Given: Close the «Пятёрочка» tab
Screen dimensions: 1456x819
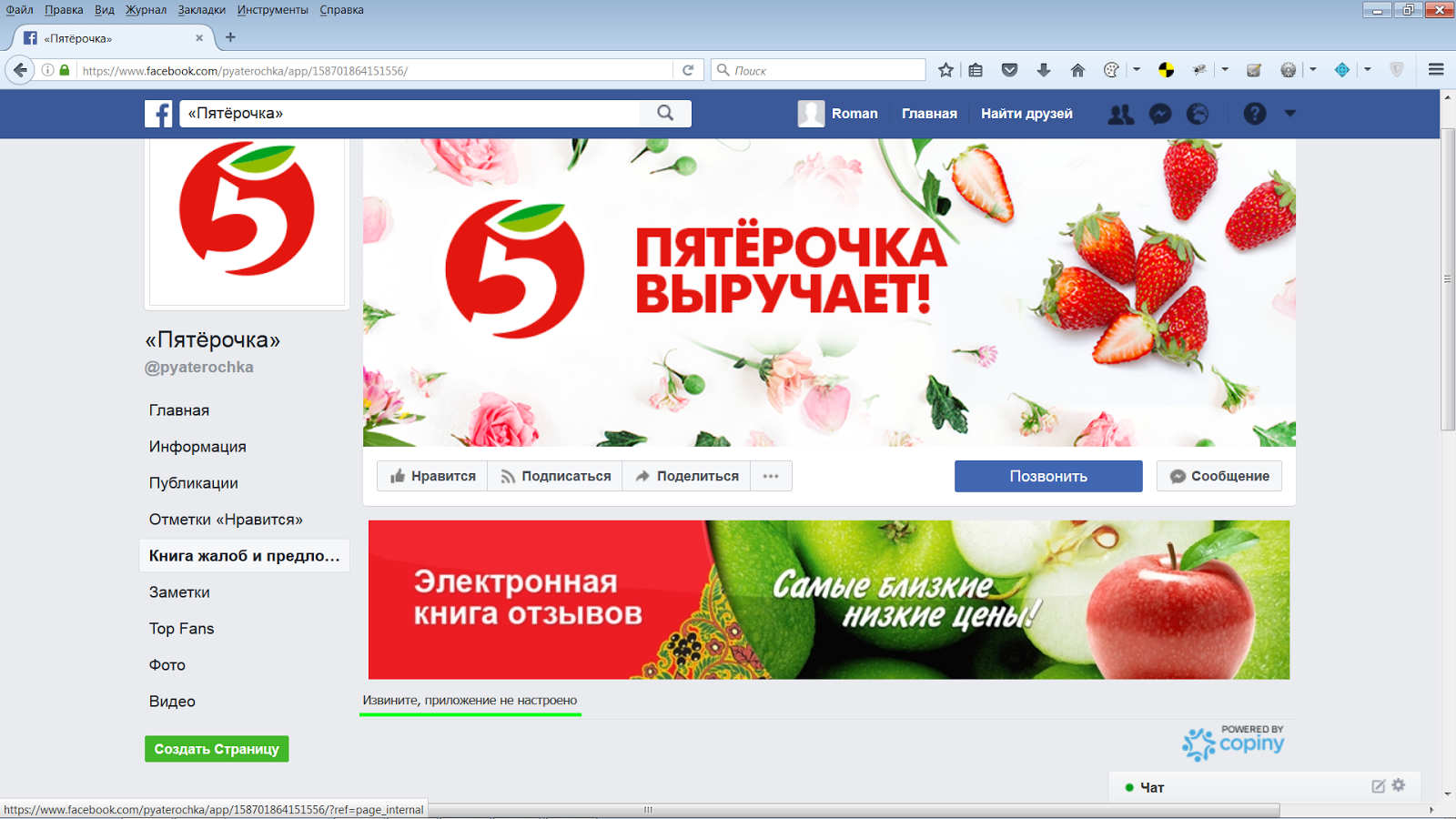Looking at the screenshot, I should pyautogui.click(x=199, y=38).
